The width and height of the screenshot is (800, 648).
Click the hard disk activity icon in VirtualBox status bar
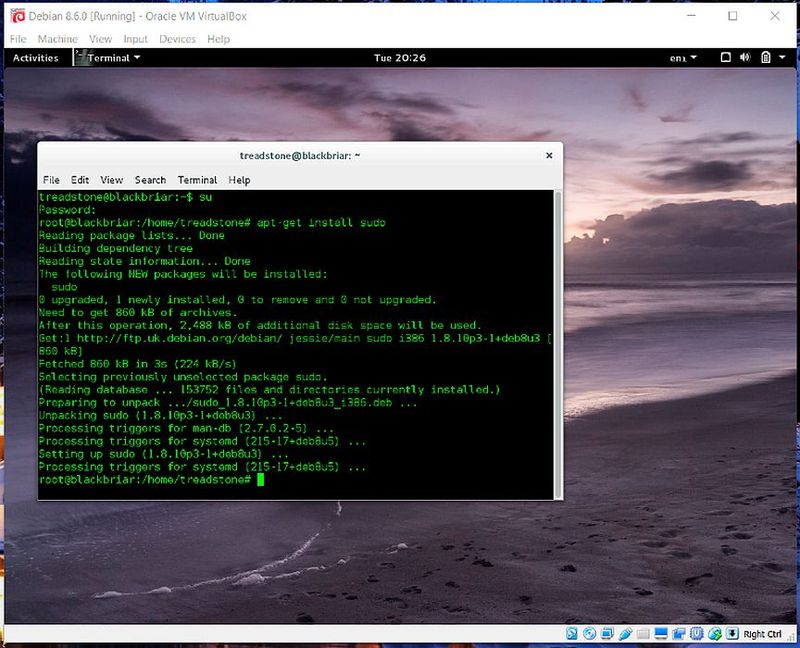point(571,634)
